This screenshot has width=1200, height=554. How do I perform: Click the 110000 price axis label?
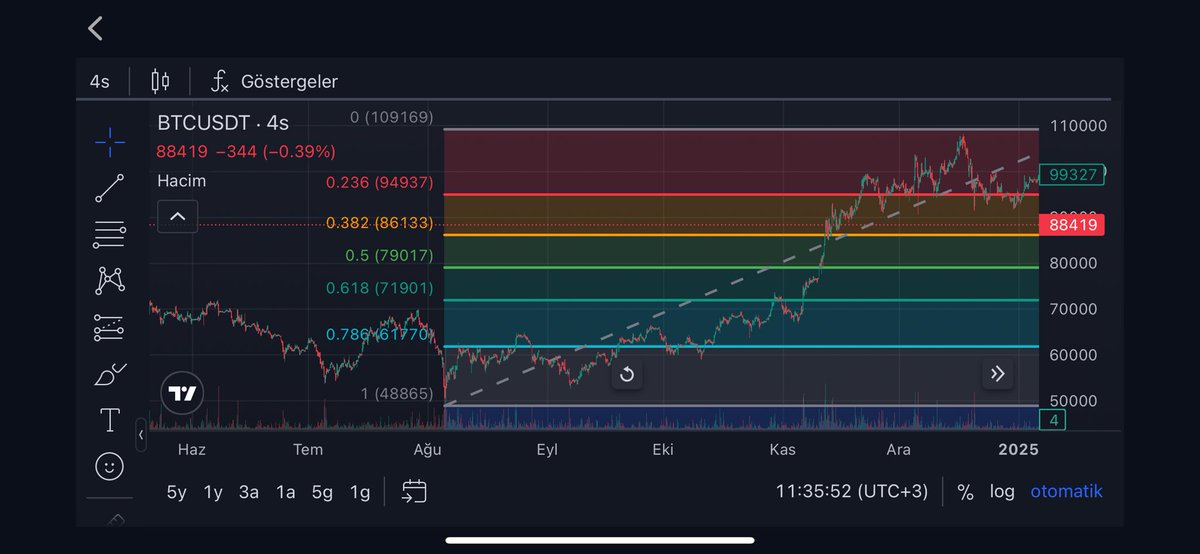tap(1078, 126)
